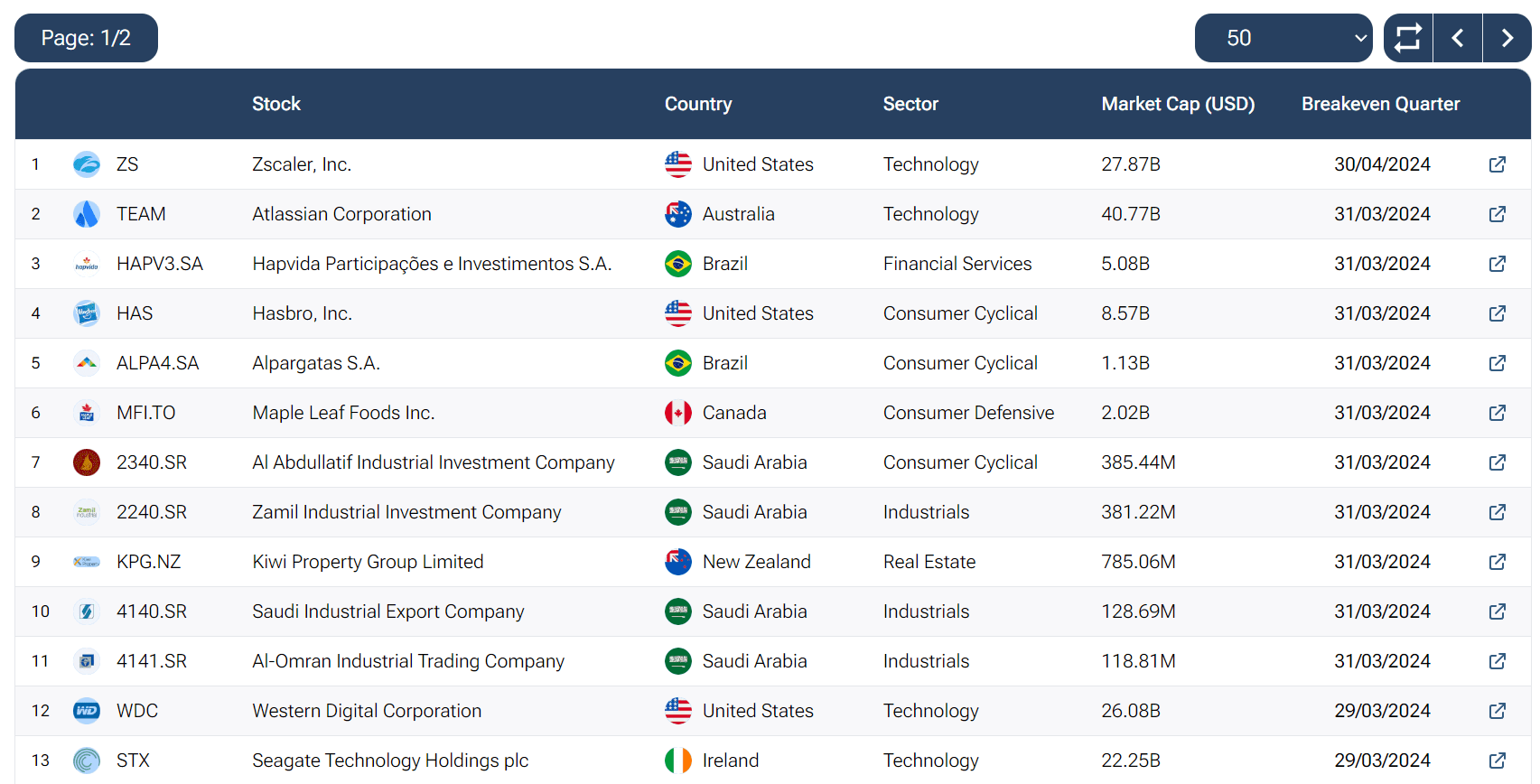Go to the previous page
1540x784 pixels.
[x=1458, y=38]
